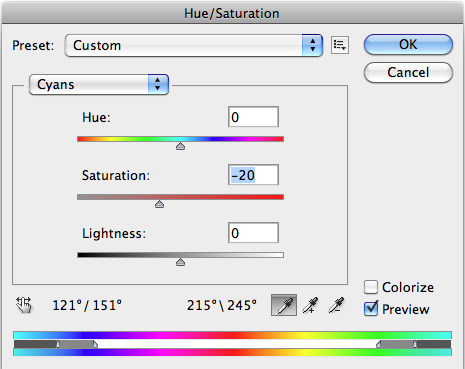Click the right falloff range bar segment
This screenshot has width=465, height=369.
pyautogui.click(x=397, y=344)
